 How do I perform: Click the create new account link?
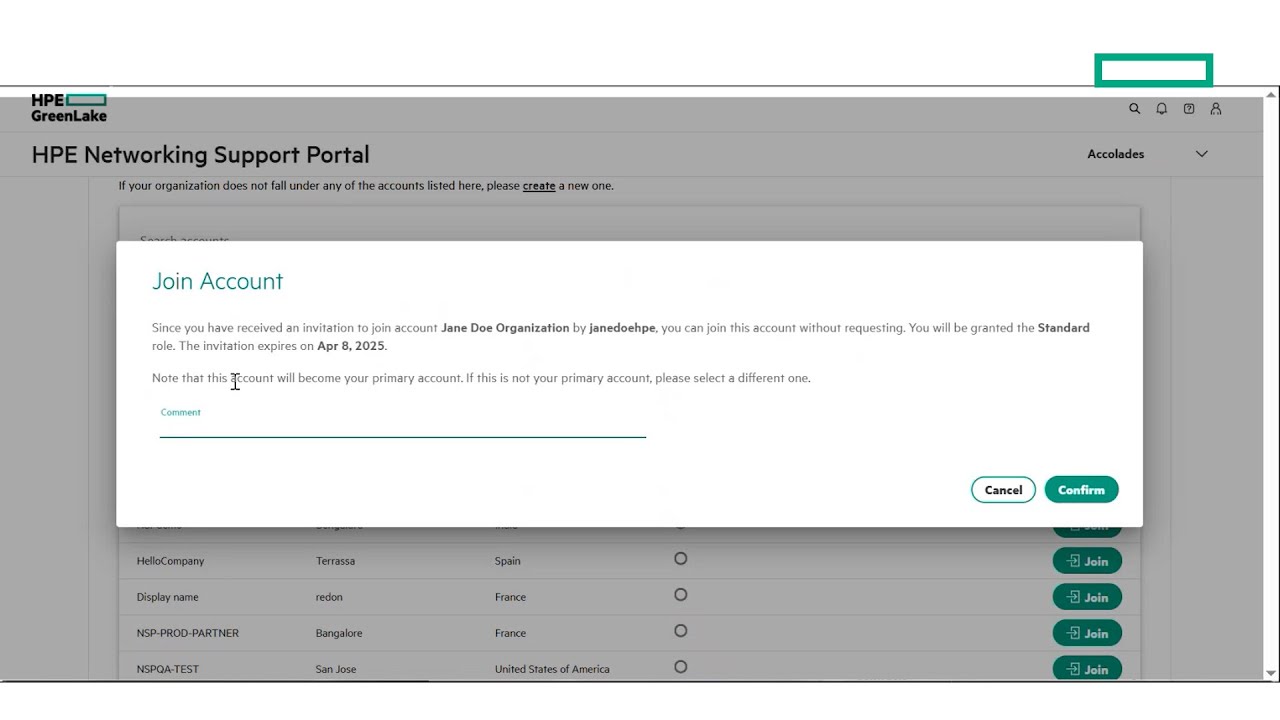tap(538, 186)
